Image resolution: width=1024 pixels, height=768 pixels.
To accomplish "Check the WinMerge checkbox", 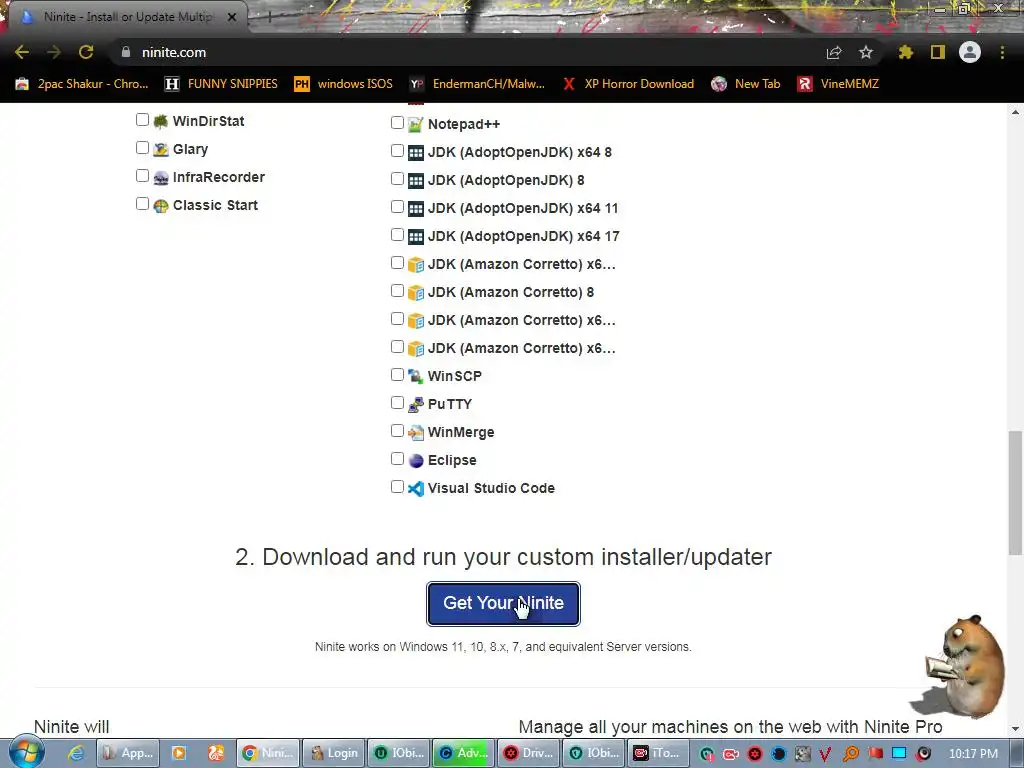I will (x=397, y=430).
